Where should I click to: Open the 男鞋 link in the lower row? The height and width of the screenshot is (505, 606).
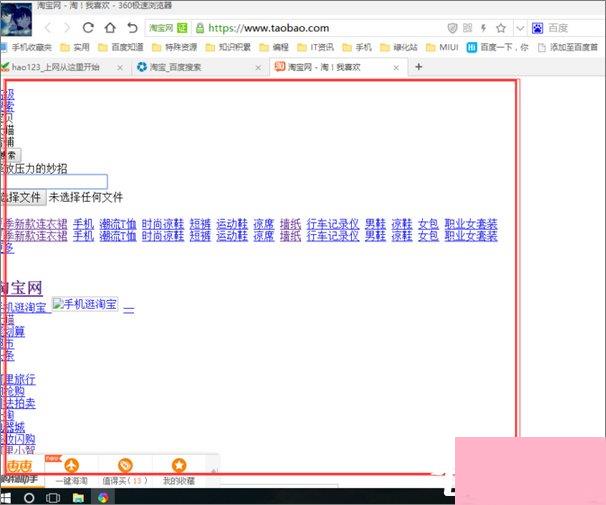coord(375,236)
